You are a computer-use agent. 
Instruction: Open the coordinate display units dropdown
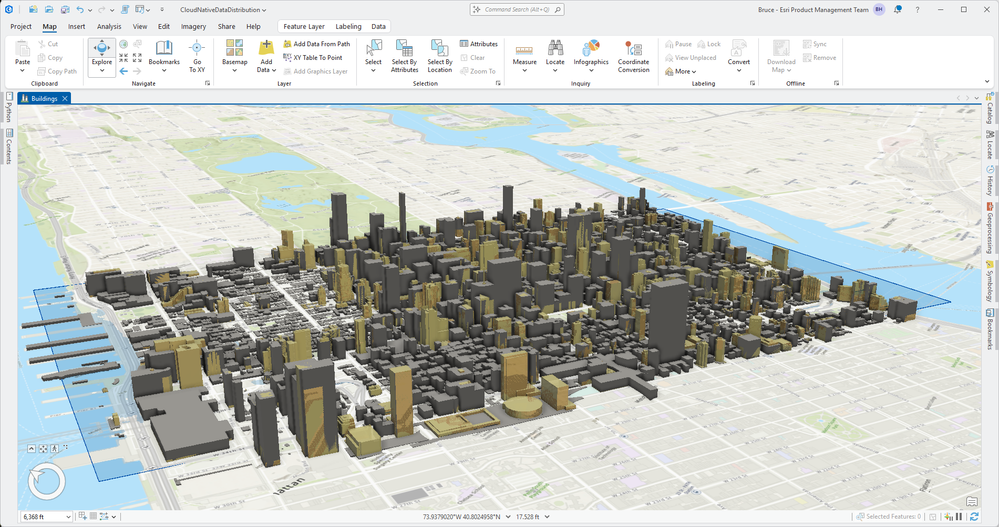pyautogui.click(x=508, y=517)
